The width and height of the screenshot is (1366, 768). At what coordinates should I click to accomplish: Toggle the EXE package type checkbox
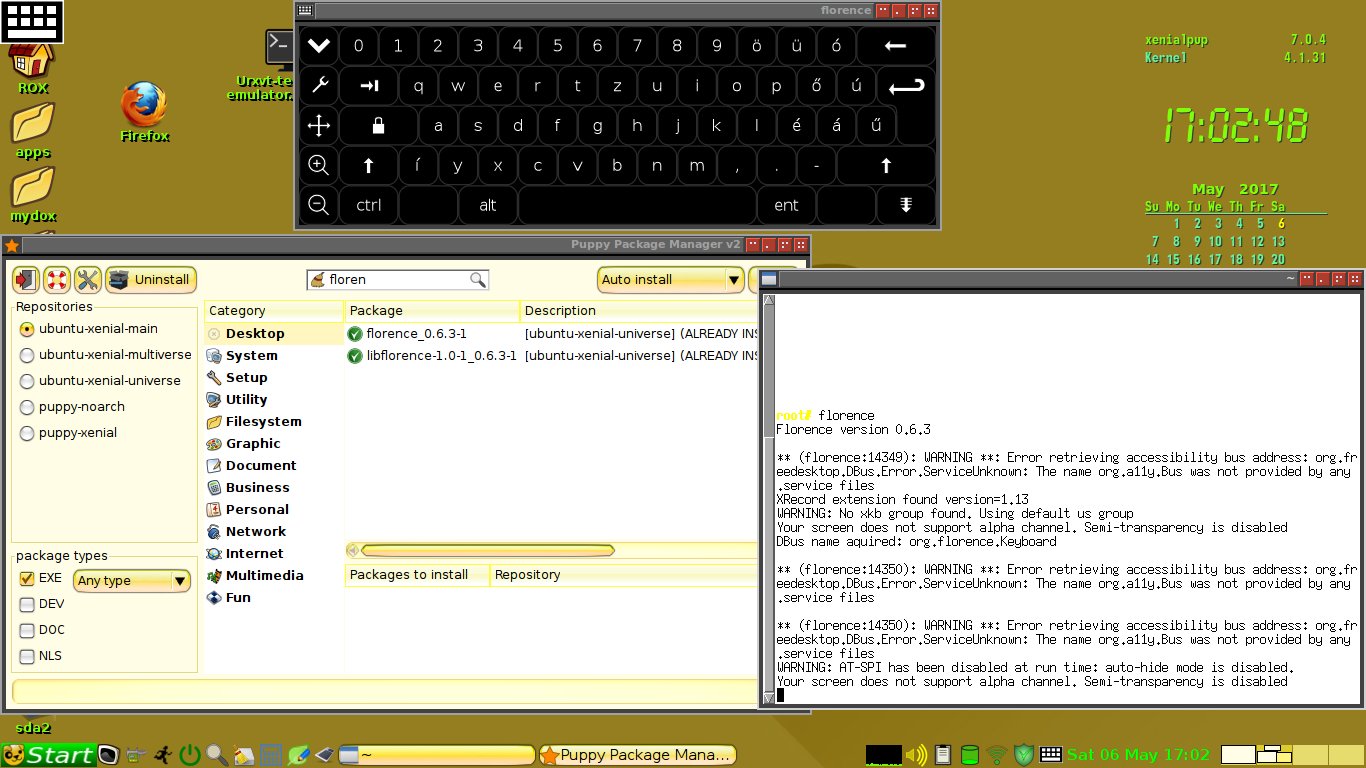tap(27, 578)
